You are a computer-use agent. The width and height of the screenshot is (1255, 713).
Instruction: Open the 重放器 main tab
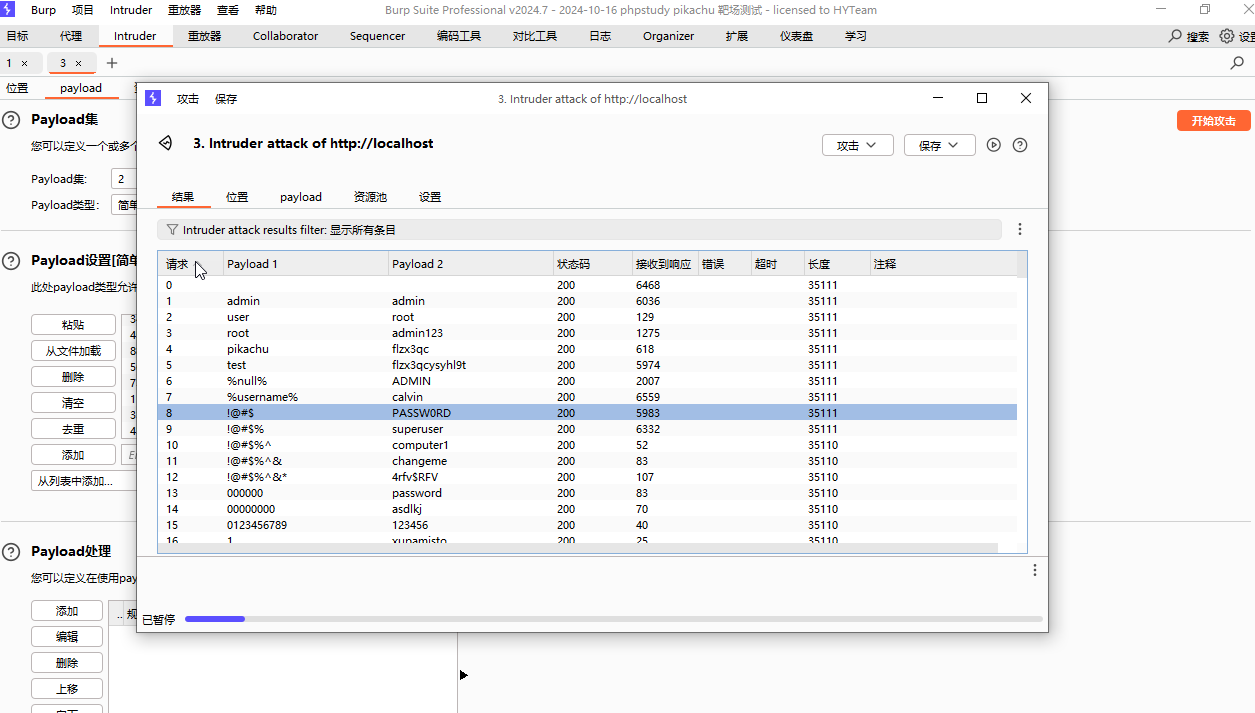tap(204, 36)
